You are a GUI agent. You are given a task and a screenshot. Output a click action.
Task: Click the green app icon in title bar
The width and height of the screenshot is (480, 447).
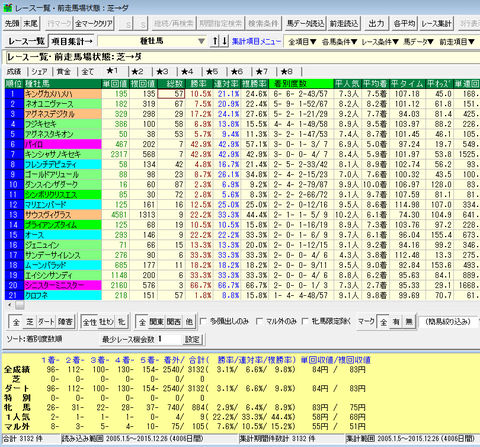click(7, 8)
